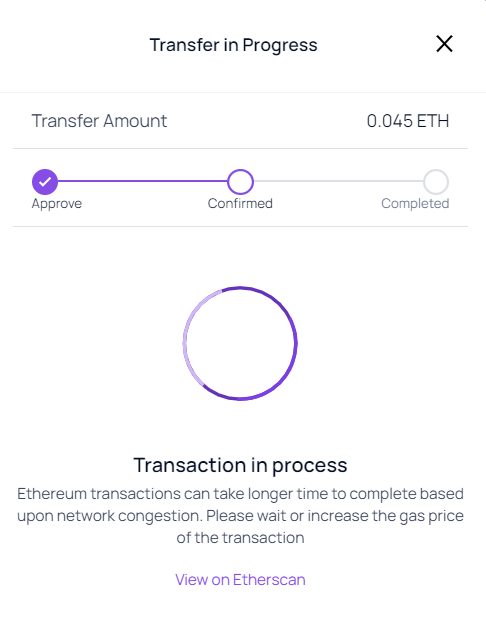Select the Confirmed step circle
This screenshot has height=639, width=486.
tap(240, 182)
